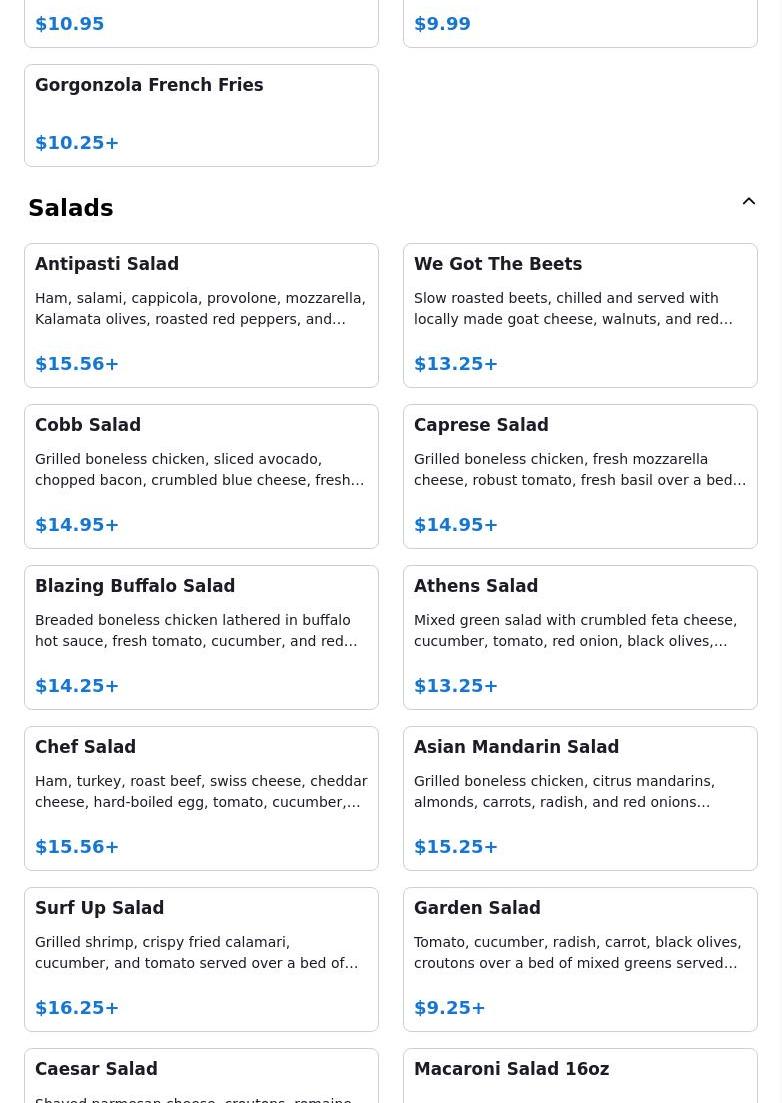Open the Antipasti Salad item
The image size is (782, 1103).
click(x=201, y=315)
